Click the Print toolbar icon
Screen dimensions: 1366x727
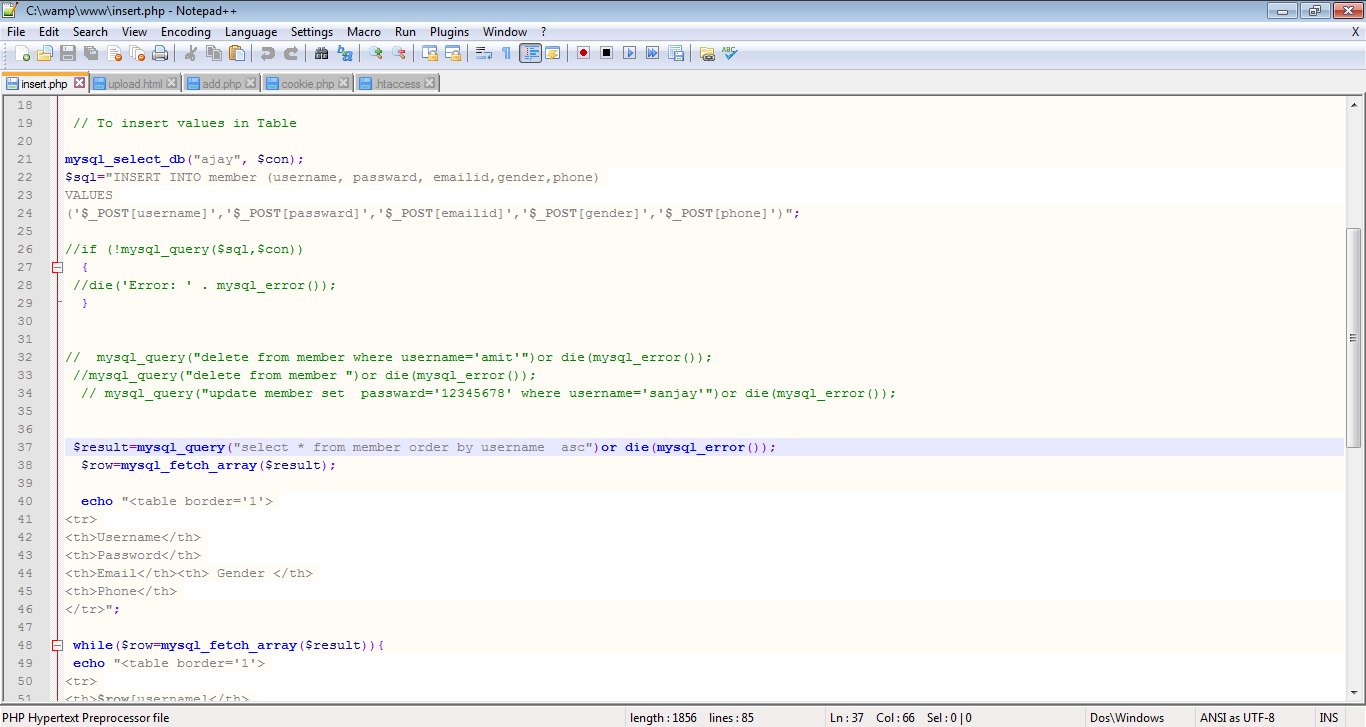[x=160, y=53]
